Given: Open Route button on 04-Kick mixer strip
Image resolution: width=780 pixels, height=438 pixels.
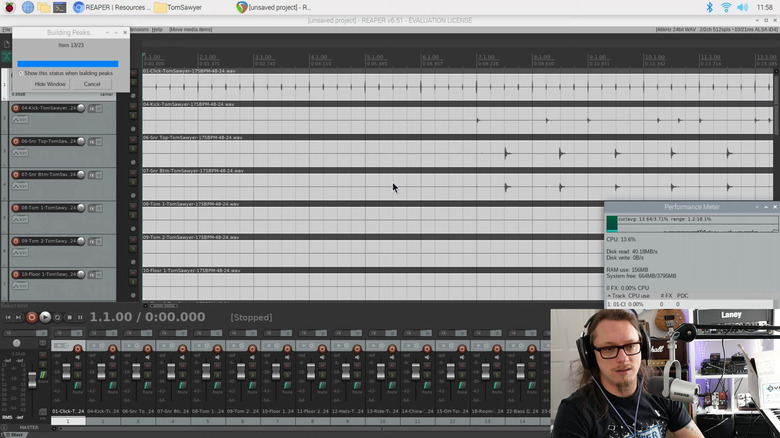Looking at the screenshot, I should click(112, 386).
